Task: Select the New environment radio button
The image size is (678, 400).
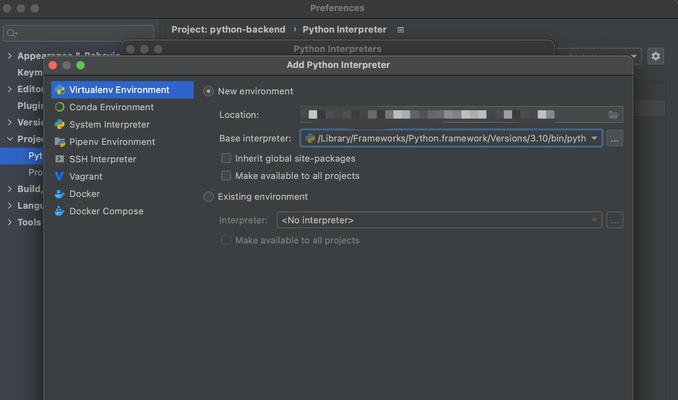Action: (x=208, y=91)
